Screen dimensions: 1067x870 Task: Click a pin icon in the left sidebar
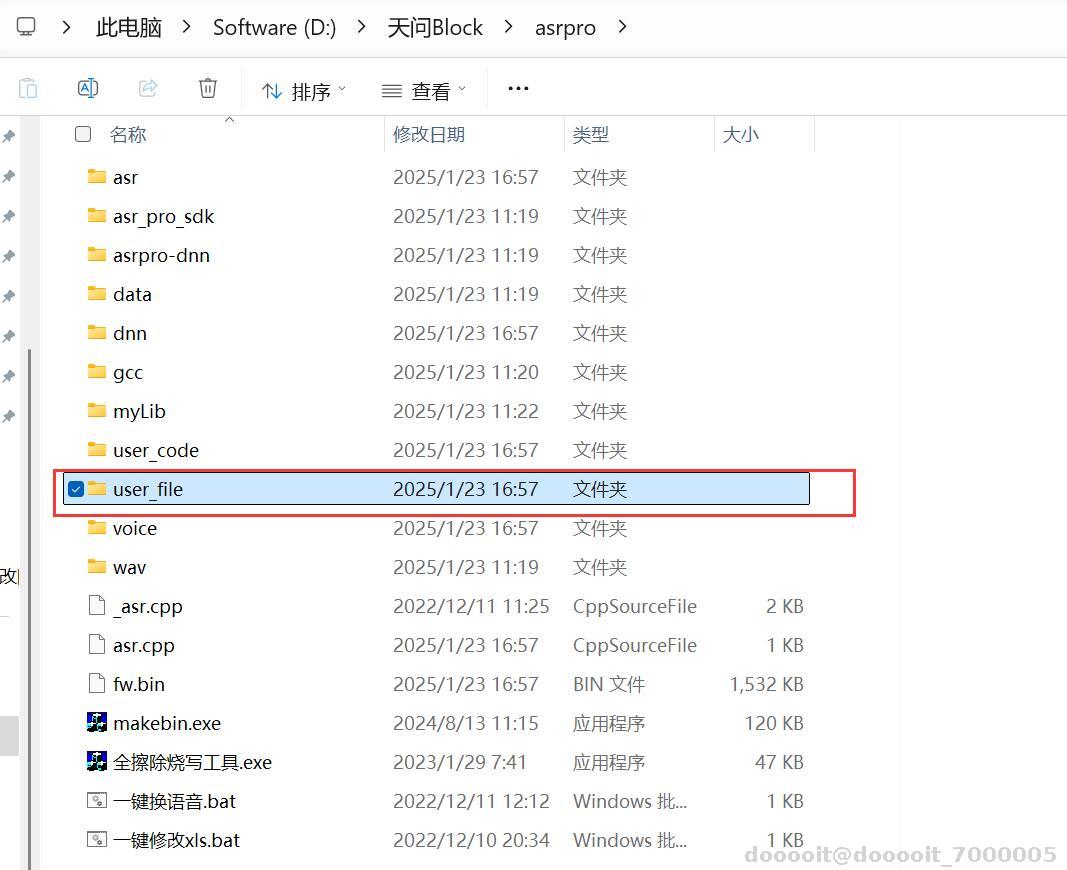pos(10,176)
